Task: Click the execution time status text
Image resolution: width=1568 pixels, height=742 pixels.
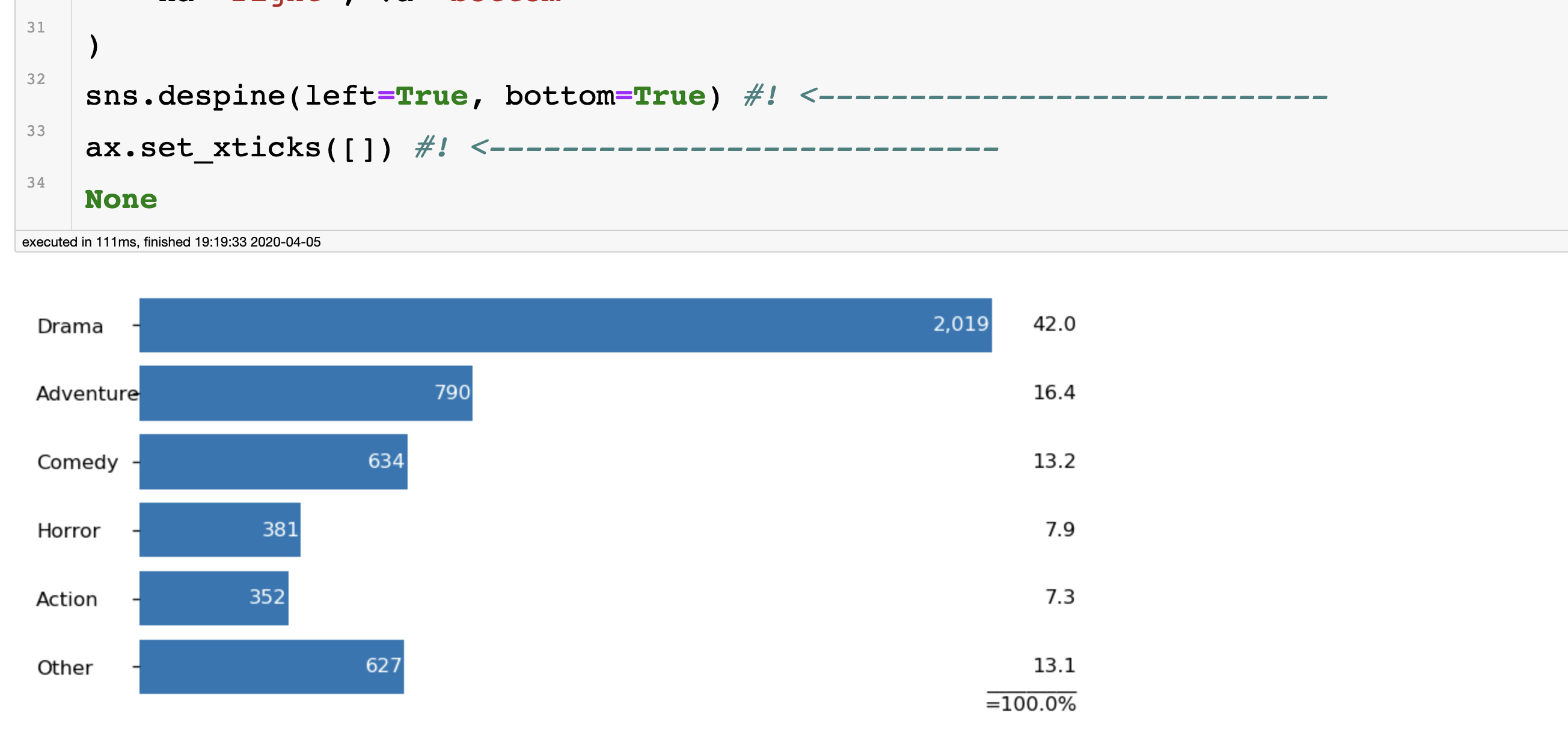Action: point(171,242)
